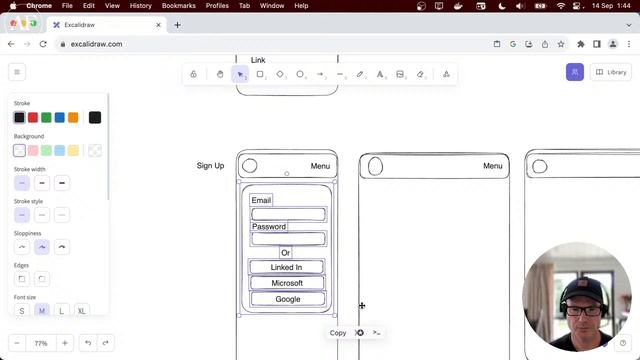Image resolution: width=640 pixels, height=360 pixels.
Task: Open the Profiles menu
Action: (x=217, y=6)
